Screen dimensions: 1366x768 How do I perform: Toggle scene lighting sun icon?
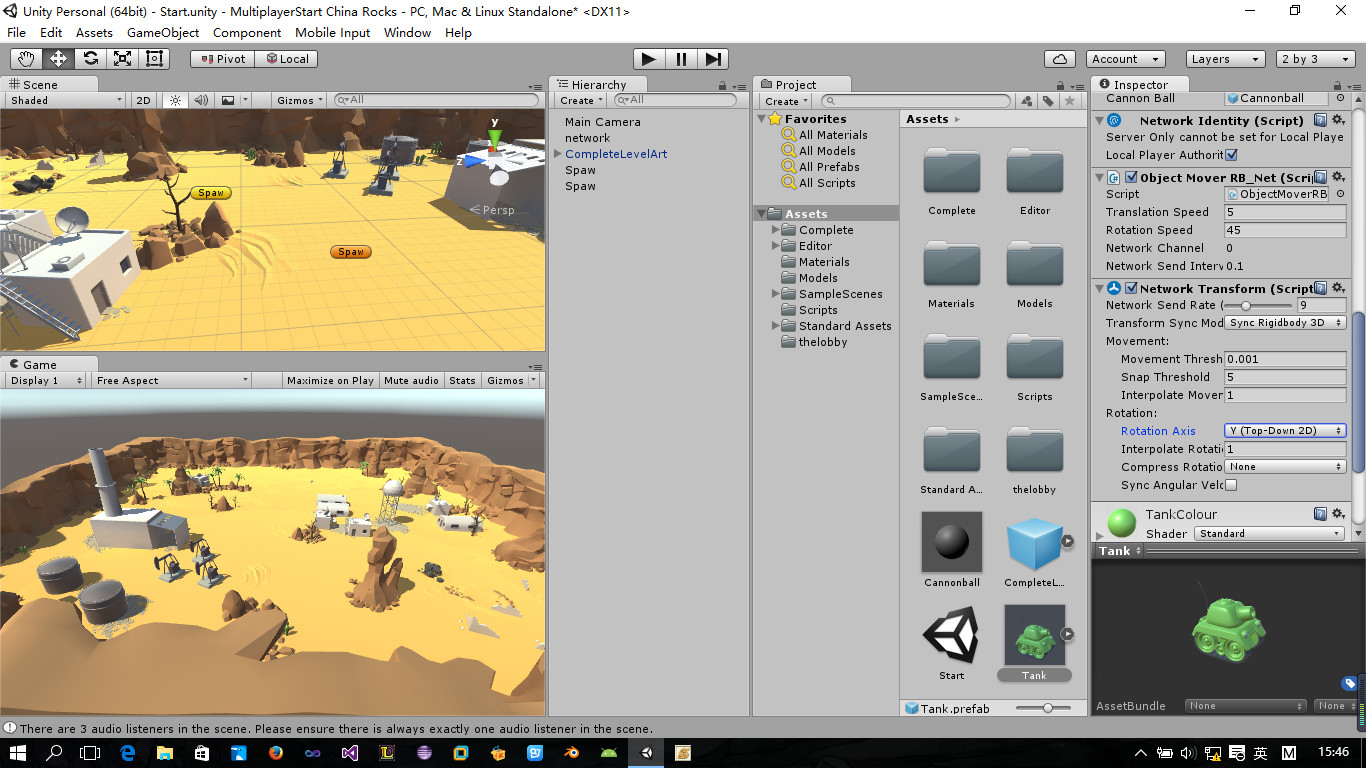coord(176,100)
